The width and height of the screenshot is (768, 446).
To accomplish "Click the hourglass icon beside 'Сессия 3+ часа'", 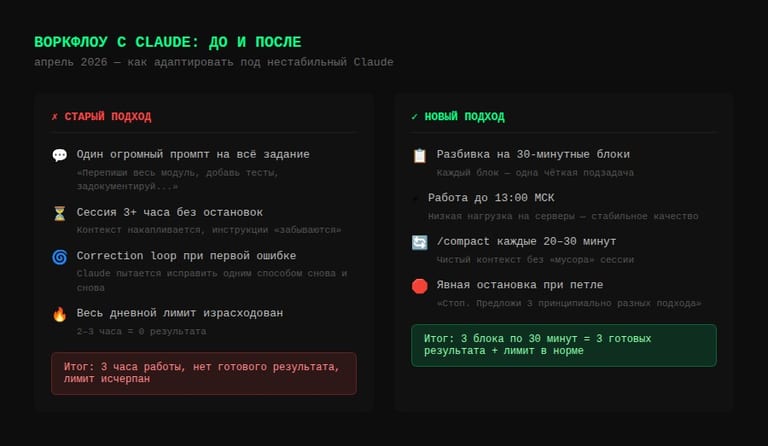I will (60, 213).
